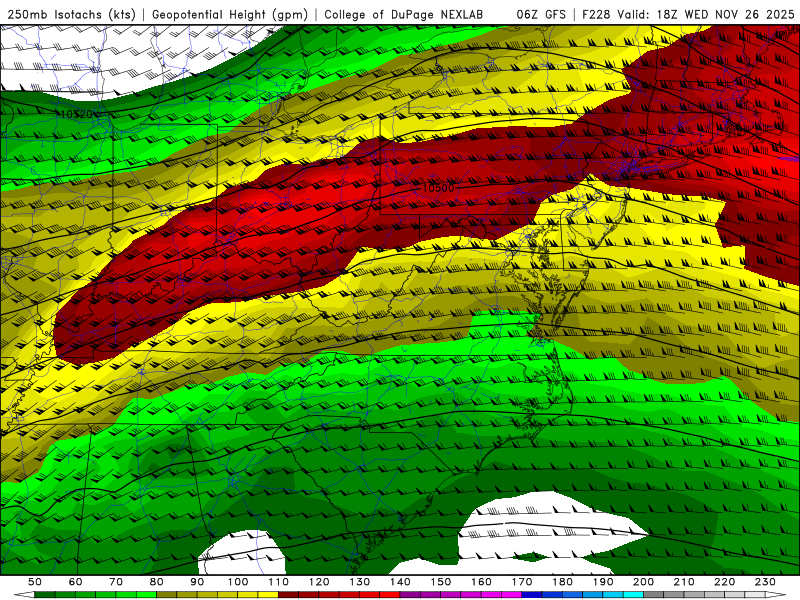This screenshot has width=800, height=600.
Task: Click the 180 value on the legend
Action: click(562, 582)
